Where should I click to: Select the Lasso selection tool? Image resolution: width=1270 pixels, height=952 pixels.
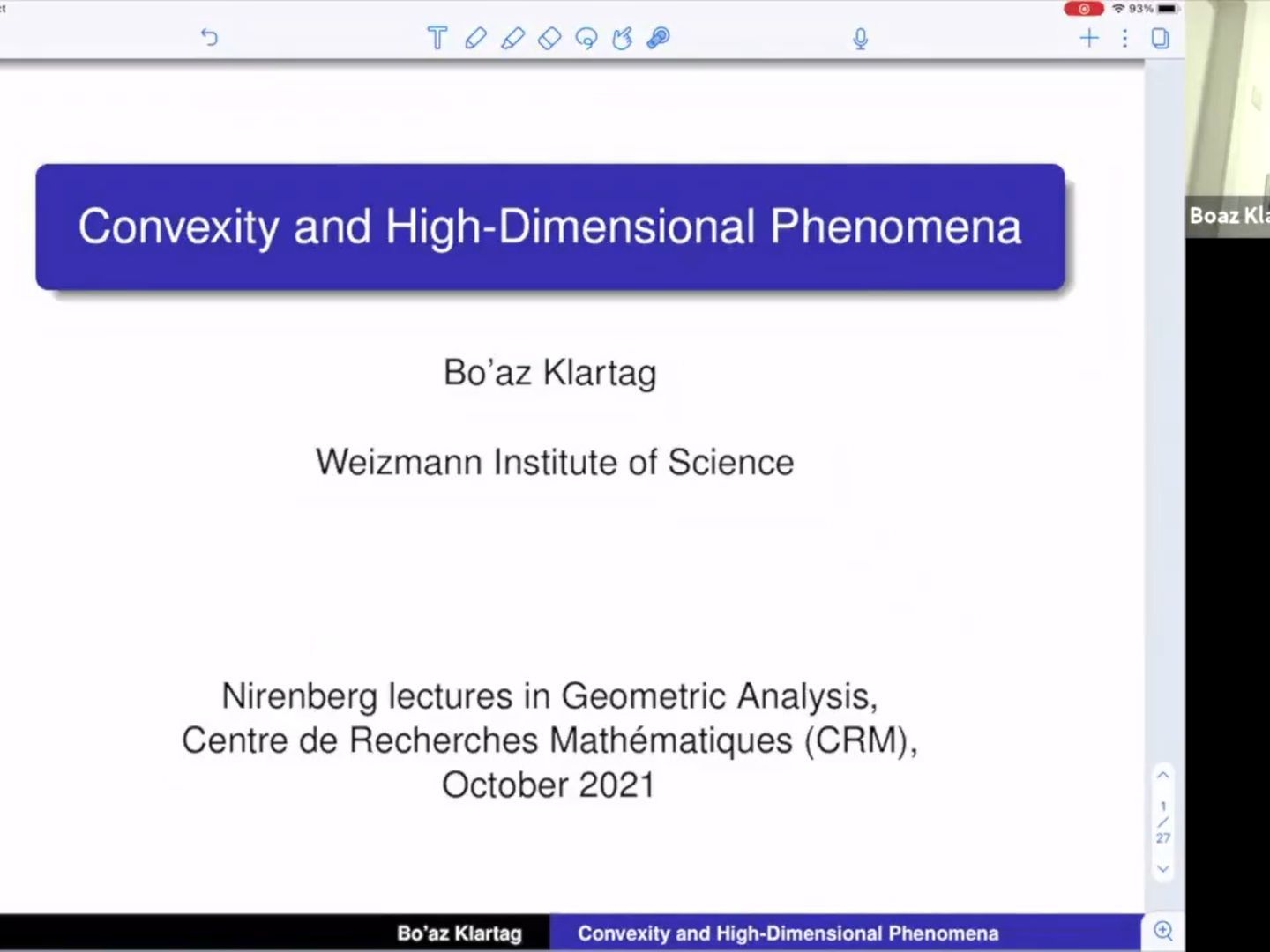click(586, 38)
